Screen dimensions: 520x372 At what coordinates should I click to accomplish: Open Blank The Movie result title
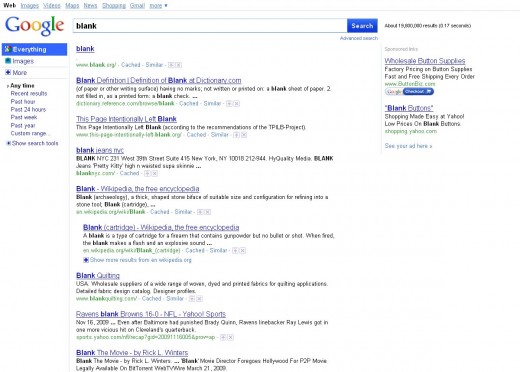(x=132, y=353)
